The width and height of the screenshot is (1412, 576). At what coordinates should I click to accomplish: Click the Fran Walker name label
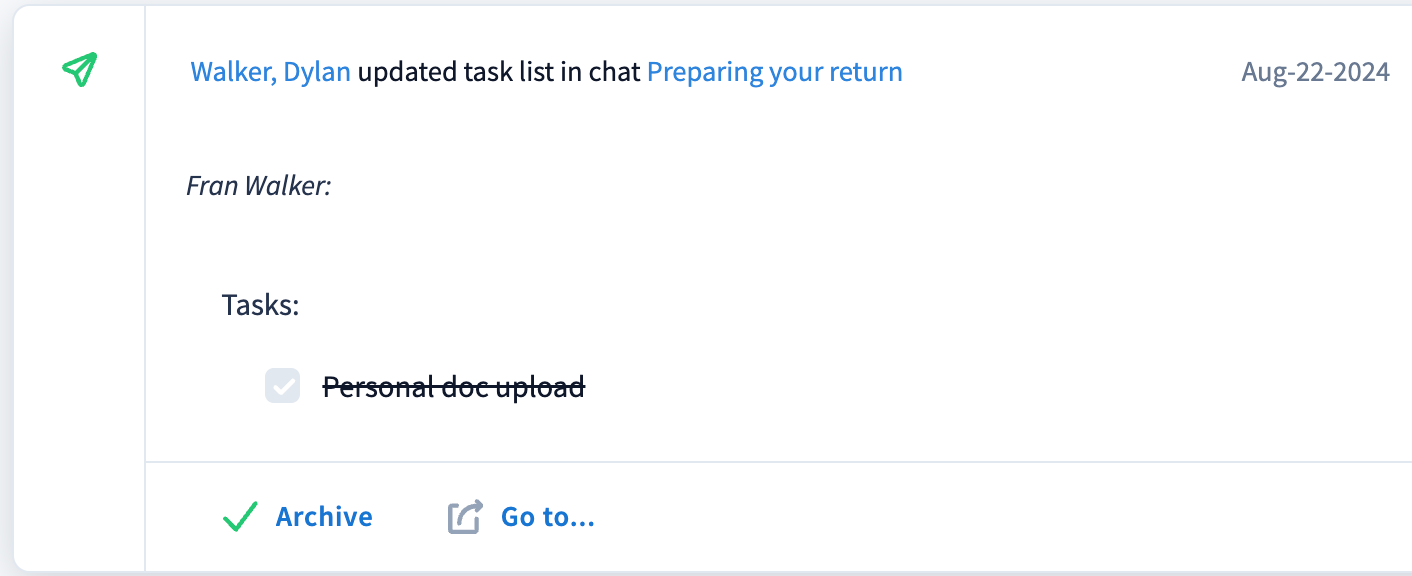pyautogui.click(x=258, y=185)
